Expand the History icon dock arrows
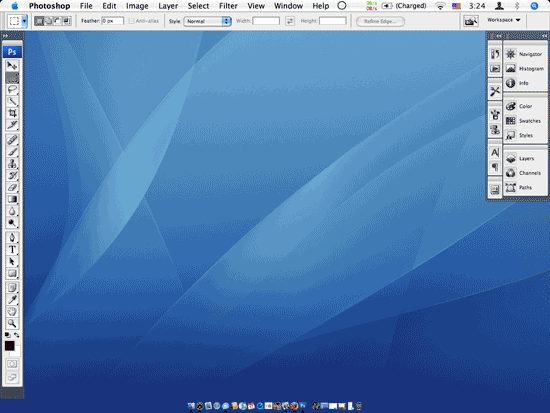 point(498,36)
